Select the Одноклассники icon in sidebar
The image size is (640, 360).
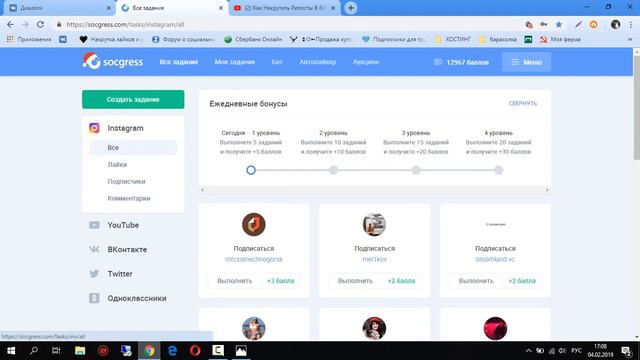click(x=94, y=298)
